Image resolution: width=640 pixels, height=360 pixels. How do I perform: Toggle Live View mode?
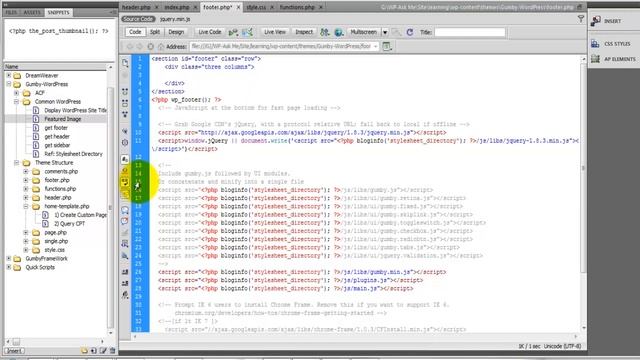coord(274,32)
